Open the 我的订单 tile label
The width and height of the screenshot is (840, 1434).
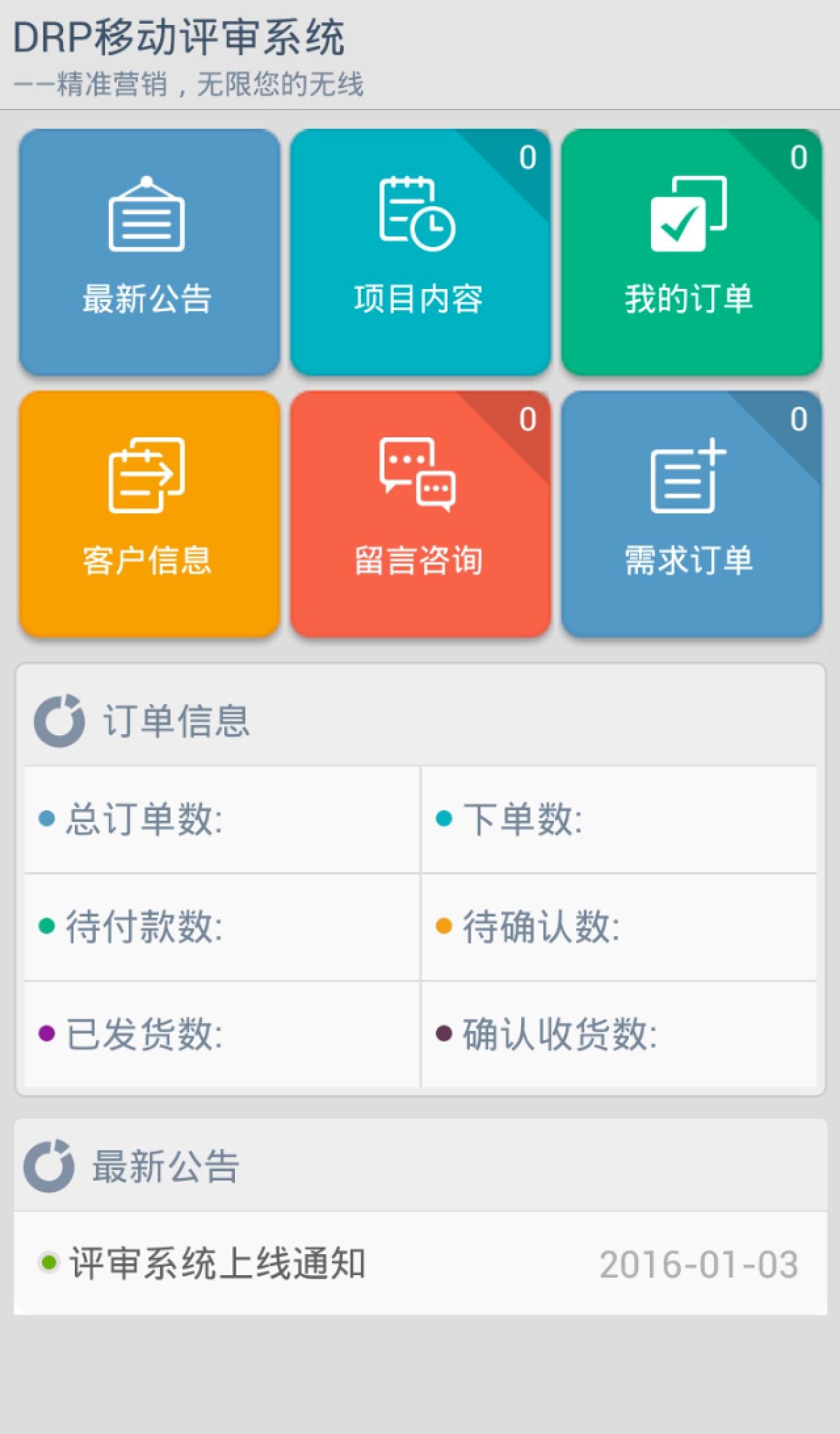pyautogui.click(x=688, y=299)
